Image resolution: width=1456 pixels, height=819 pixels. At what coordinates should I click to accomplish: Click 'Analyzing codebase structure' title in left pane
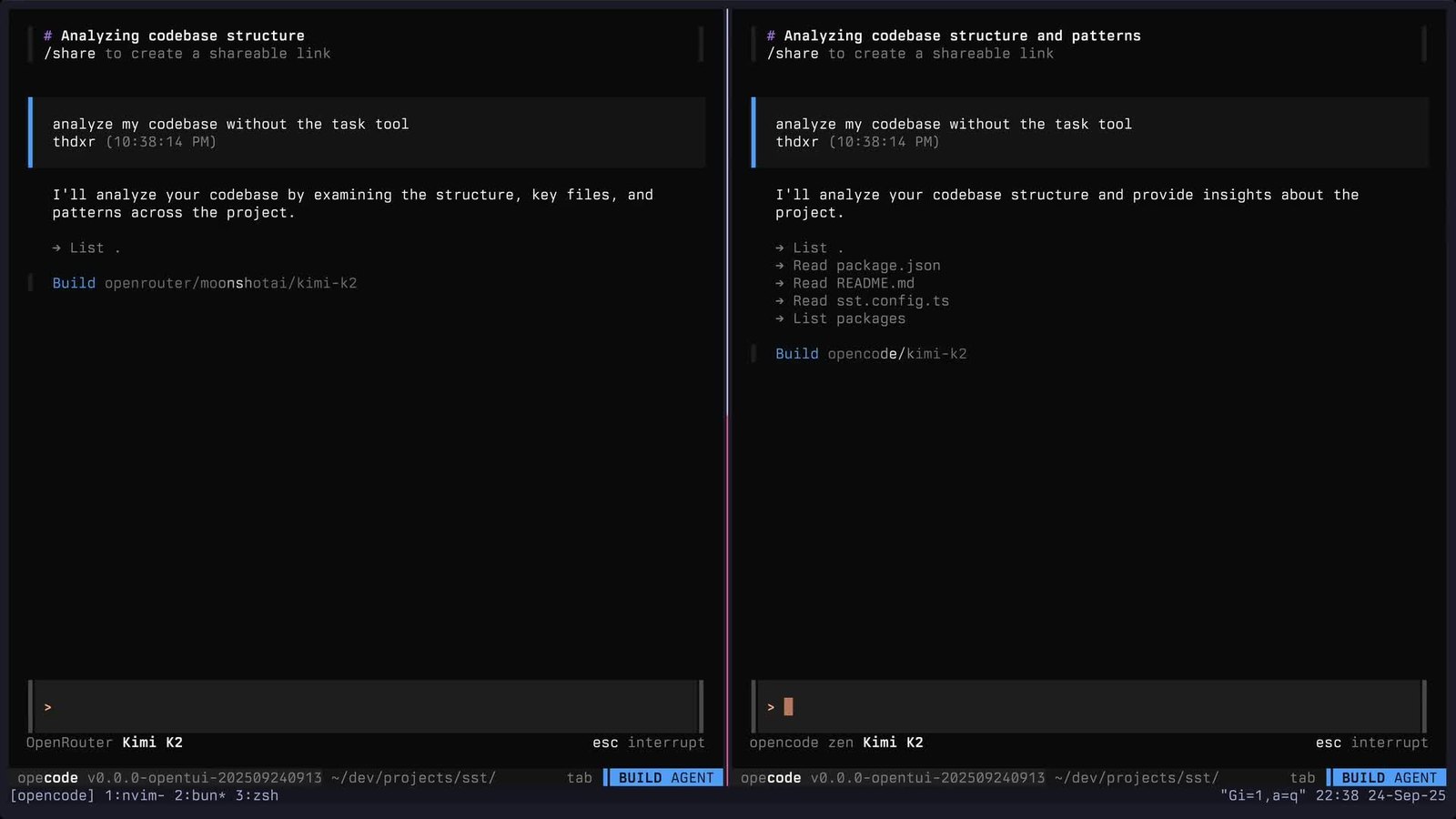coord(174,35)
